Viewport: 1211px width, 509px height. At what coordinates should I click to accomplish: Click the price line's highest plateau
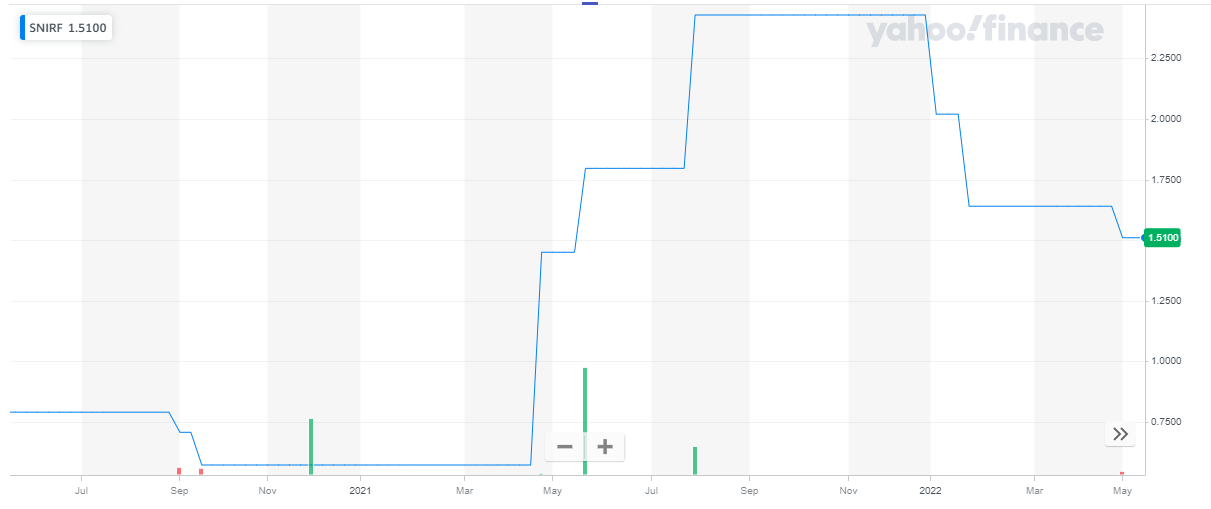(810, 15)
